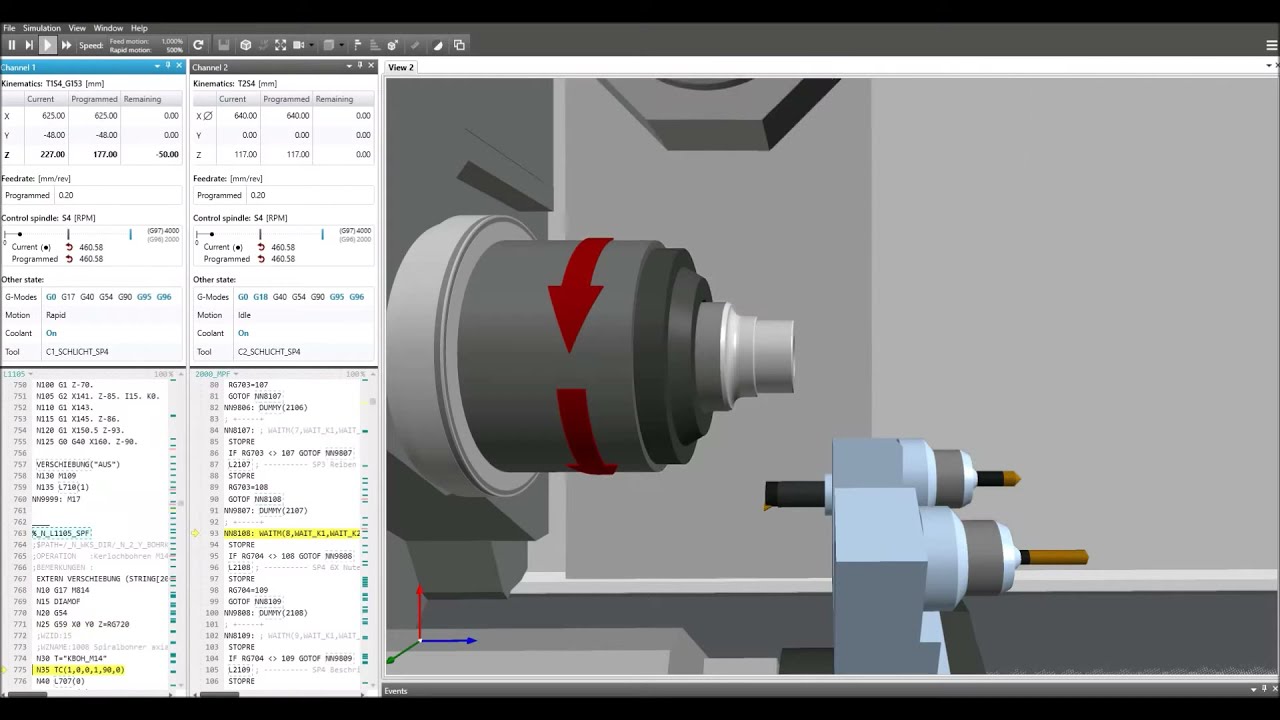Viewport: 1280px width, 720px height.
Task: Collapse Channel 2 code editor arrow
Action: pyautogui.click(x=372, y=374)
